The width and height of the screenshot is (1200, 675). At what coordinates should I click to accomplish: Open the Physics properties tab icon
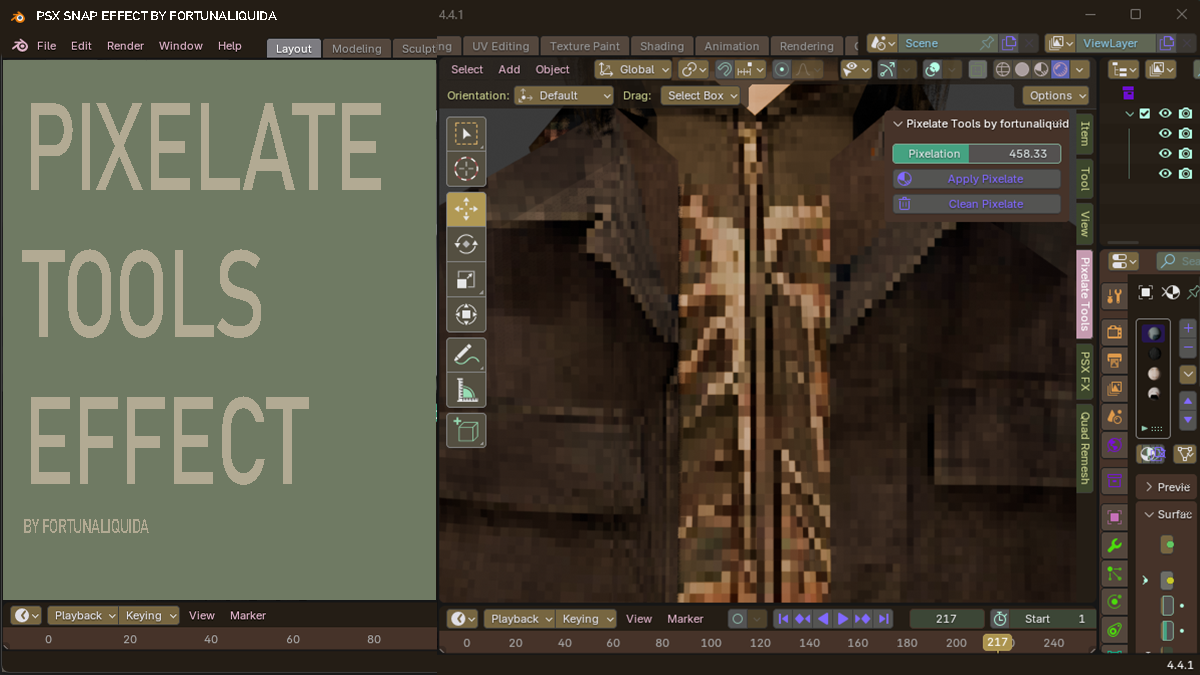(1114, 602)
